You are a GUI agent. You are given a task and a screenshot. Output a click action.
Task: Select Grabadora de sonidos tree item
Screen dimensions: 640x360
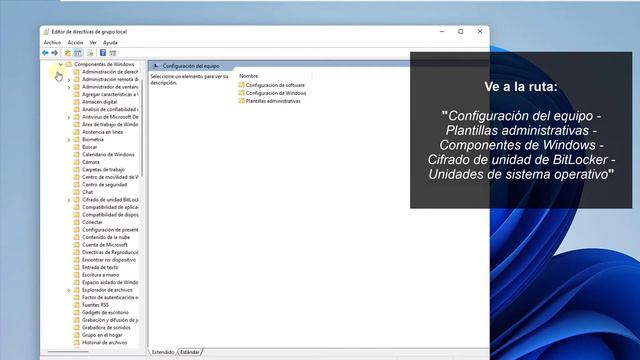[106, 328]
